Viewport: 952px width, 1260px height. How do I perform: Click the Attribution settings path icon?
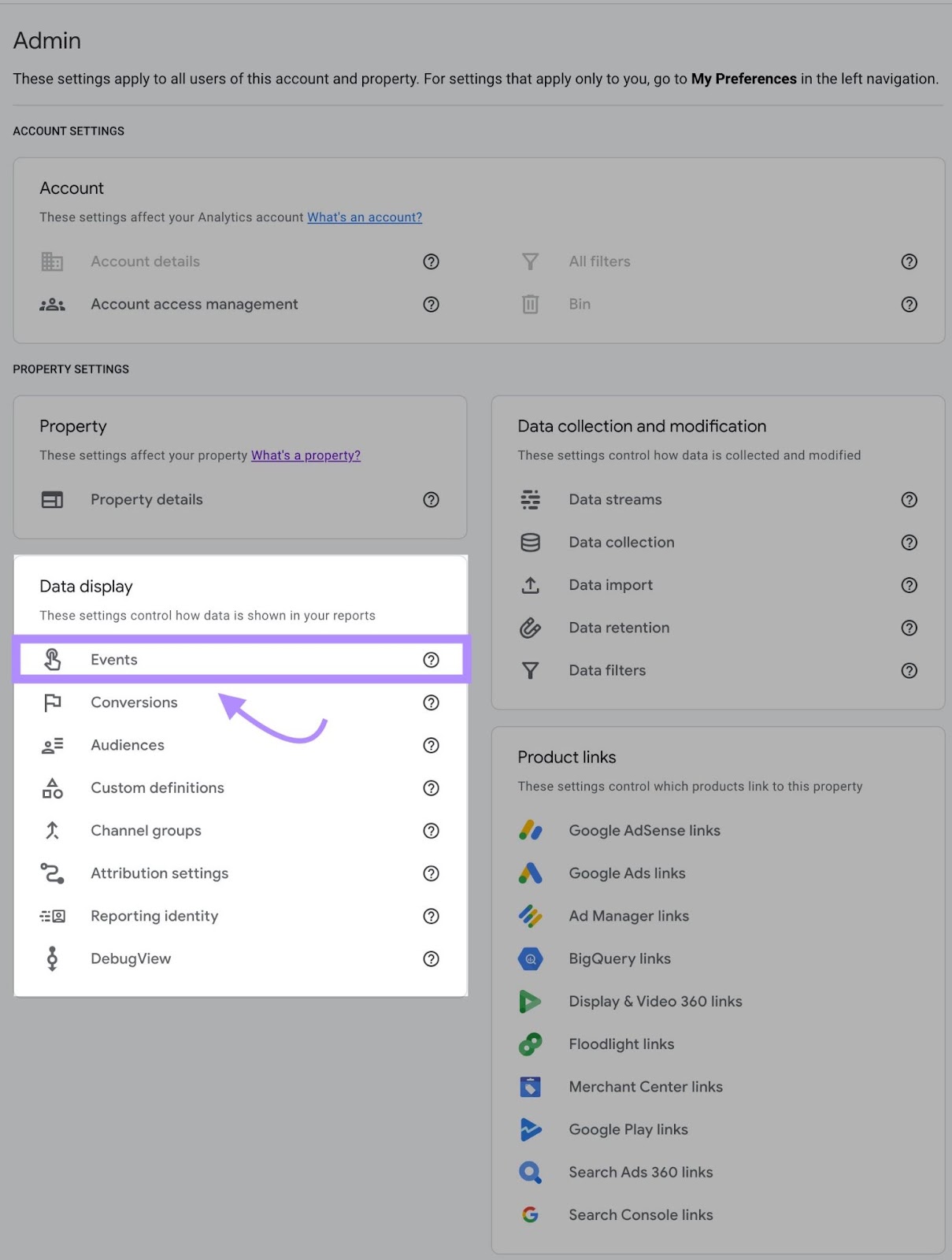(x=52, y=873)
